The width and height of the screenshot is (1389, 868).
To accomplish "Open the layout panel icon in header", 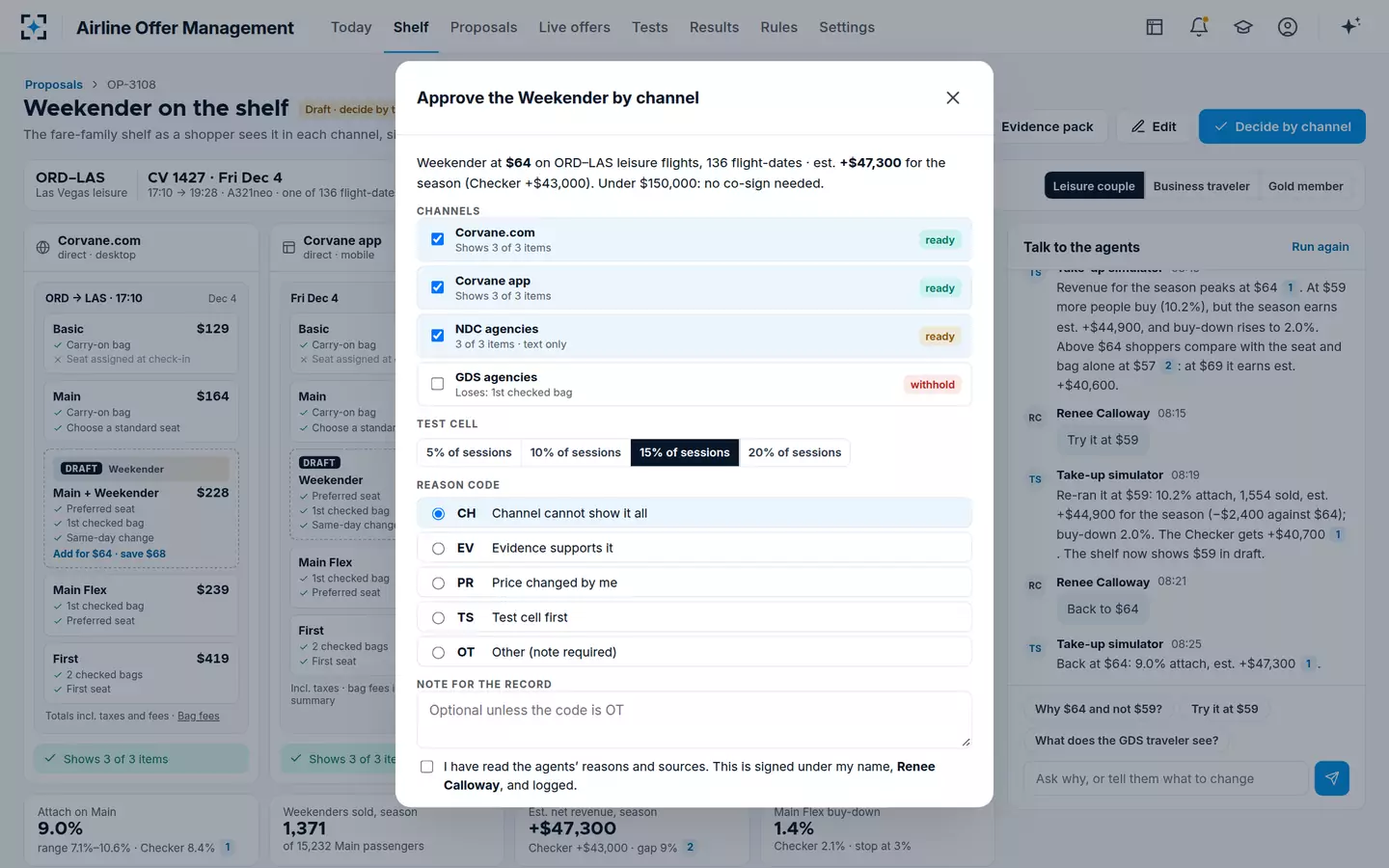I will click(x=1155, y=27).
